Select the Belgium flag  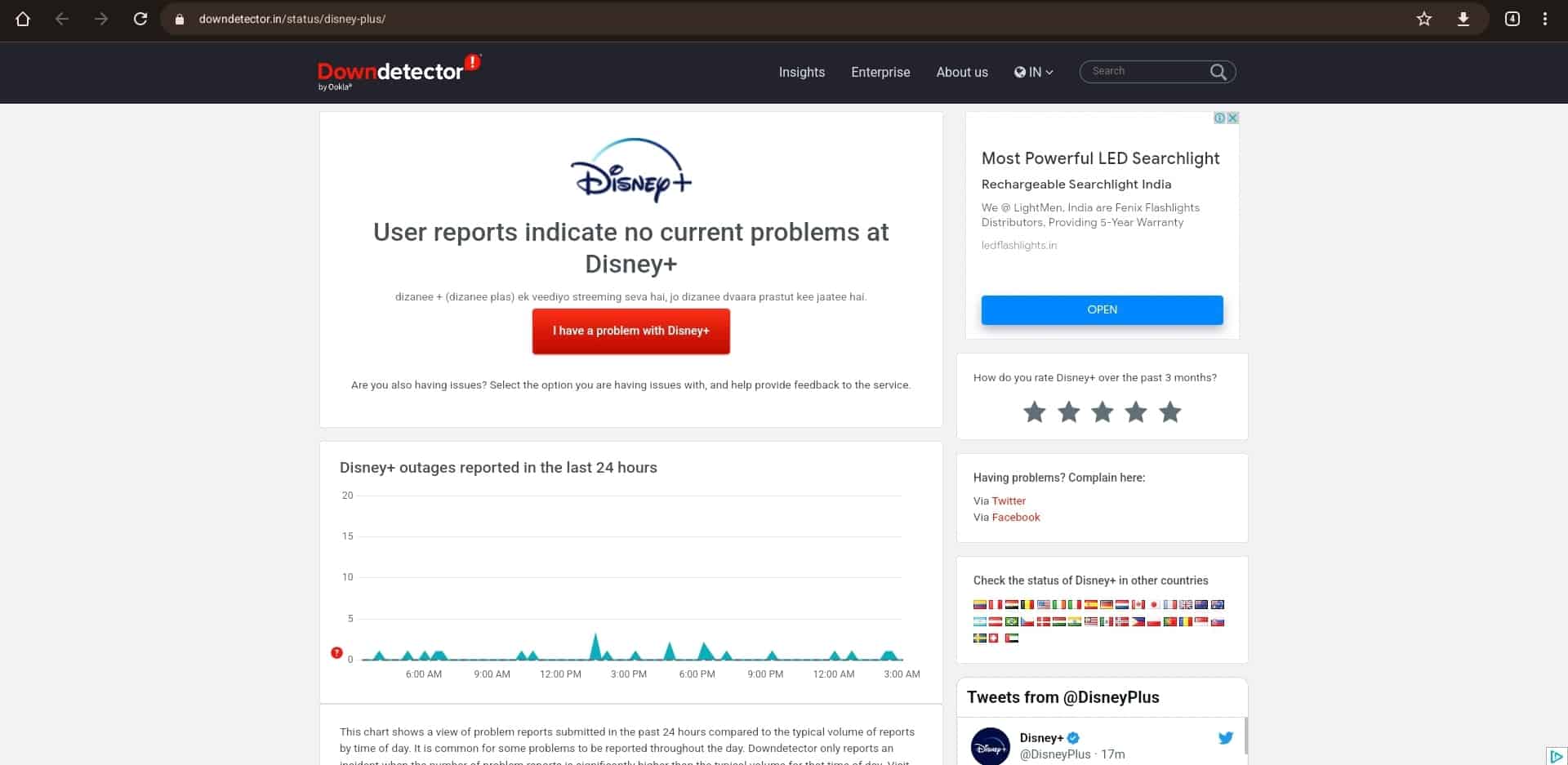(x=1027, y=604)
